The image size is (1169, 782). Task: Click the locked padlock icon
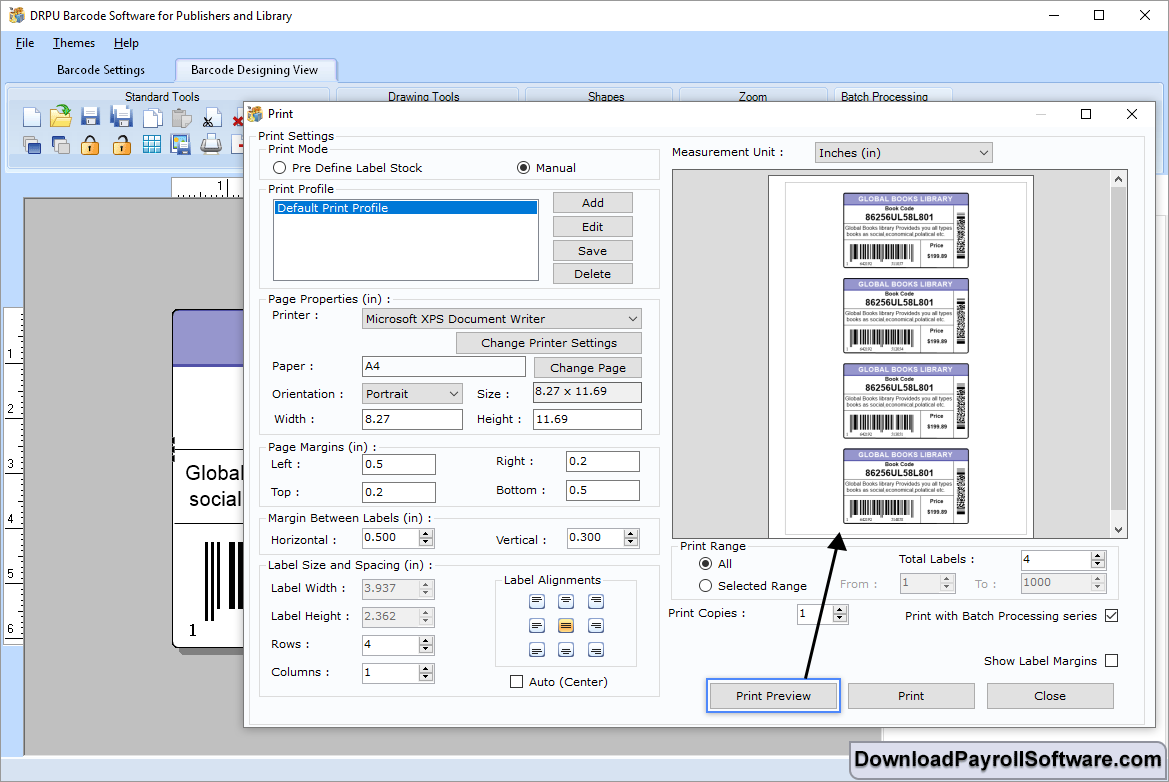(x=90, y=145)
